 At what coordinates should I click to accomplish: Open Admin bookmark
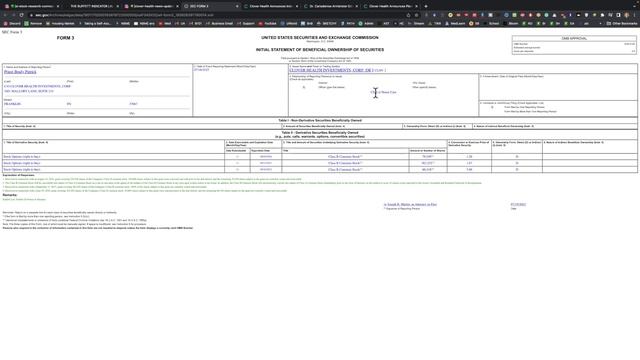pos(366,24)
